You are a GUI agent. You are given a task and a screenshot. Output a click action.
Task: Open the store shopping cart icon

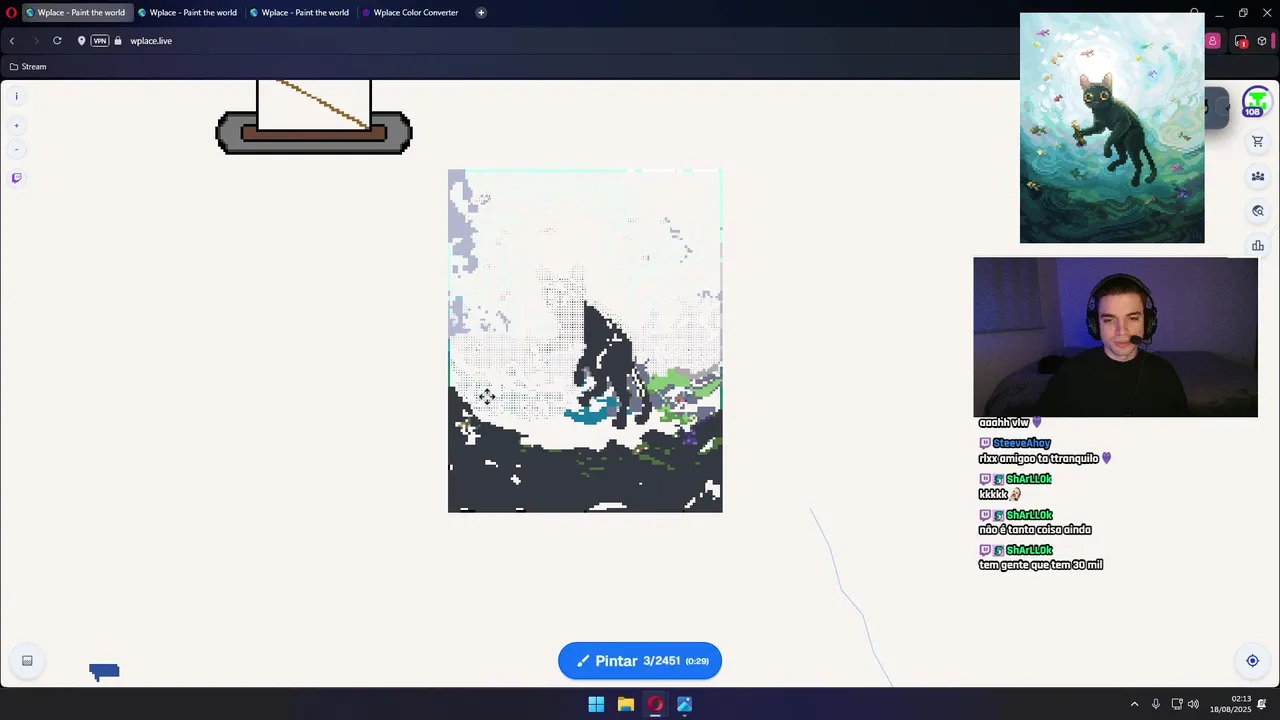(1258, 142)
